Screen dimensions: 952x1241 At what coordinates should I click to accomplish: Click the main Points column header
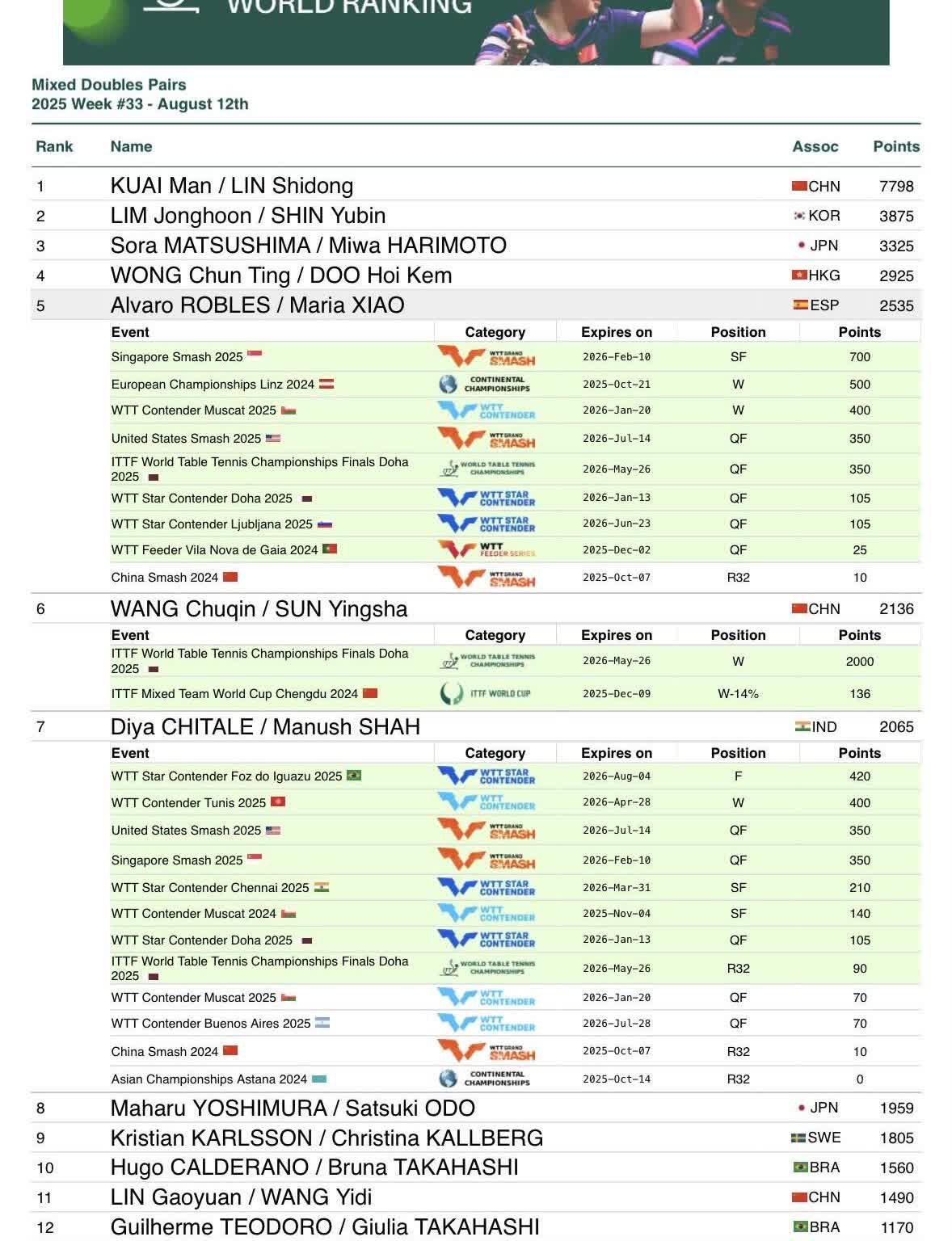coord(896,146)
